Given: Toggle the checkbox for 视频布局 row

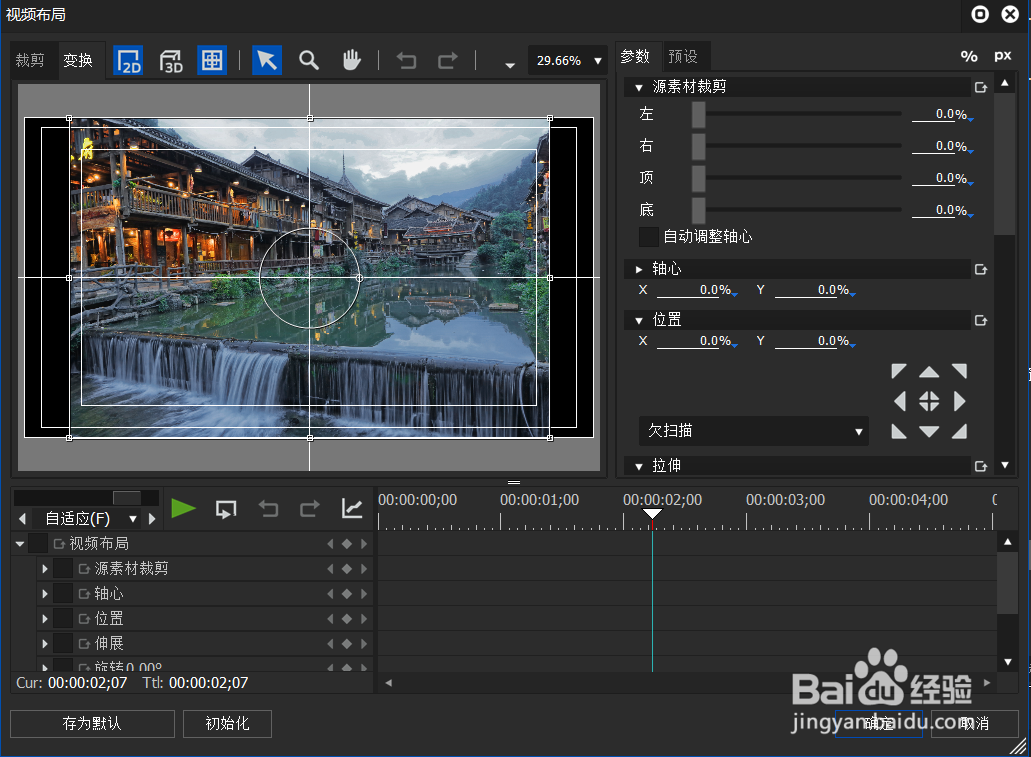Looking at the screenshot, I should point(38,544).
